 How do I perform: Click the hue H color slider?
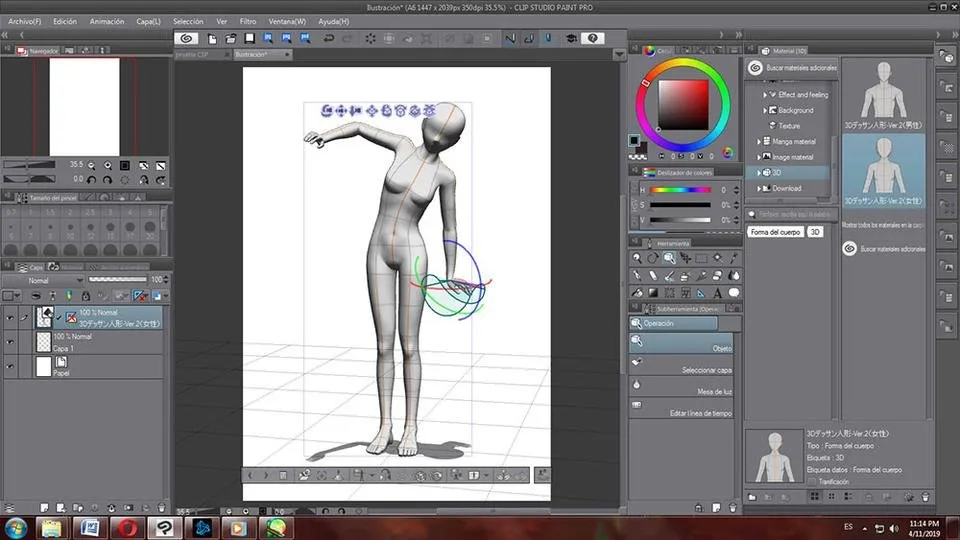[x=678, y=190]
